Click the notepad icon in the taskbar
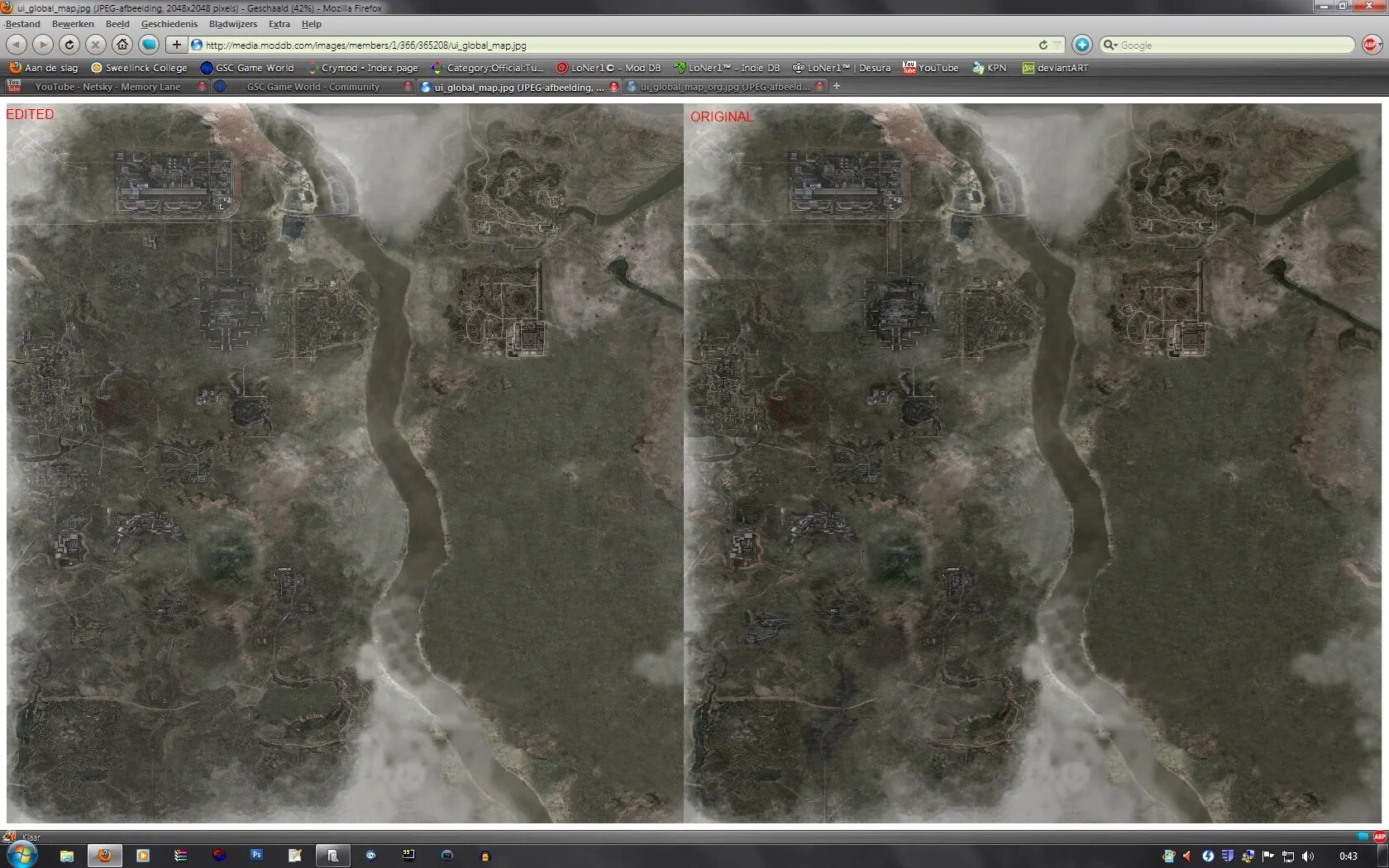 (294, 856)
